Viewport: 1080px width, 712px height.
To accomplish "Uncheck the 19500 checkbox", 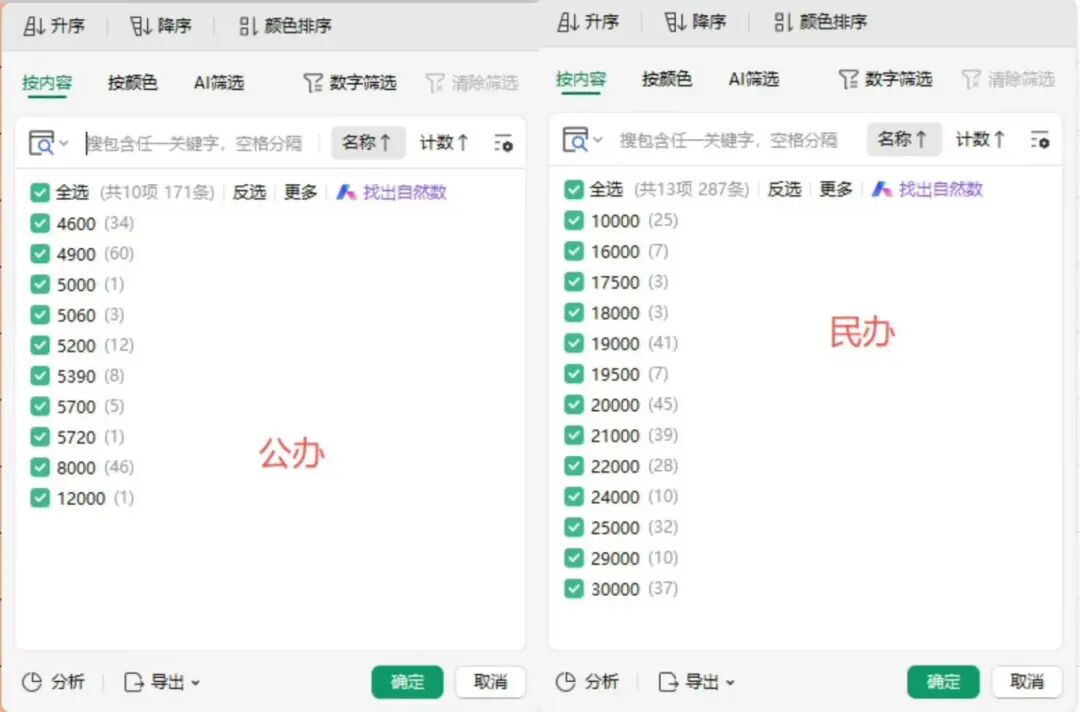I will [574, 374].
